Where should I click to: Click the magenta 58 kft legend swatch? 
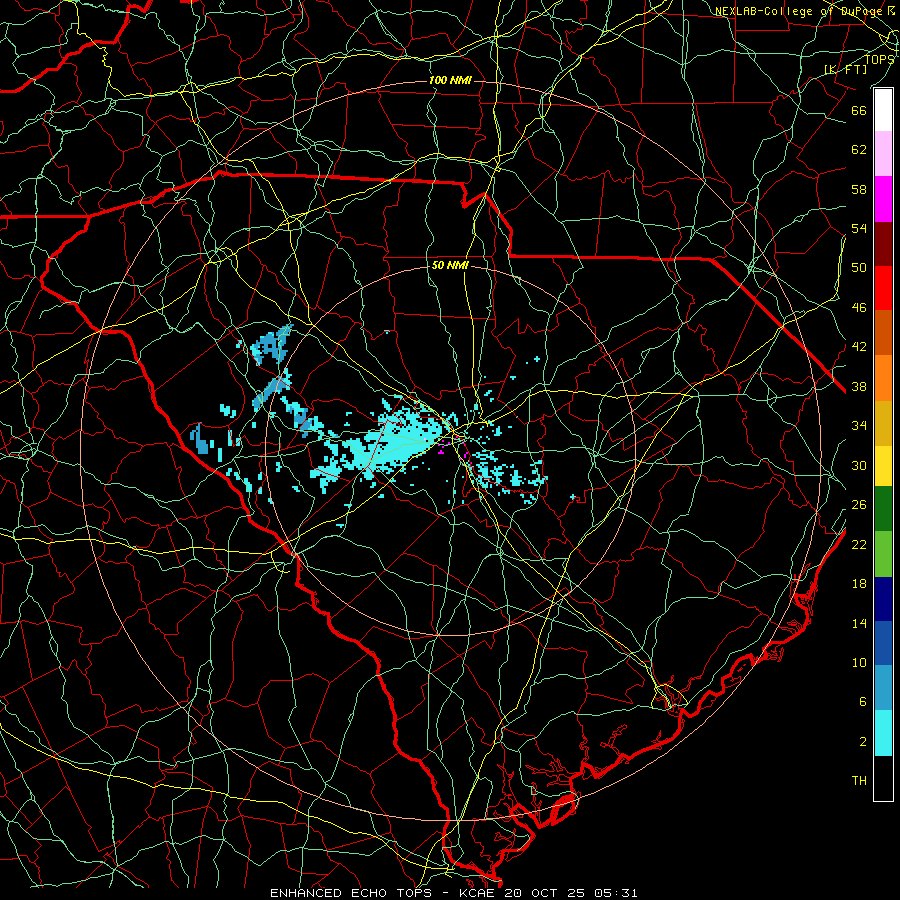pos(883,199)
